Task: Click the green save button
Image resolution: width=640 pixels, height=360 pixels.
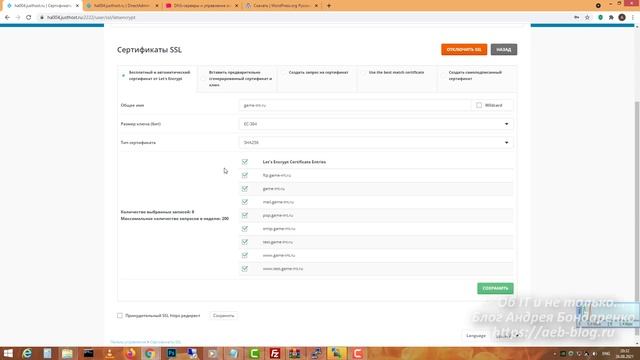Action: (495, 289)
